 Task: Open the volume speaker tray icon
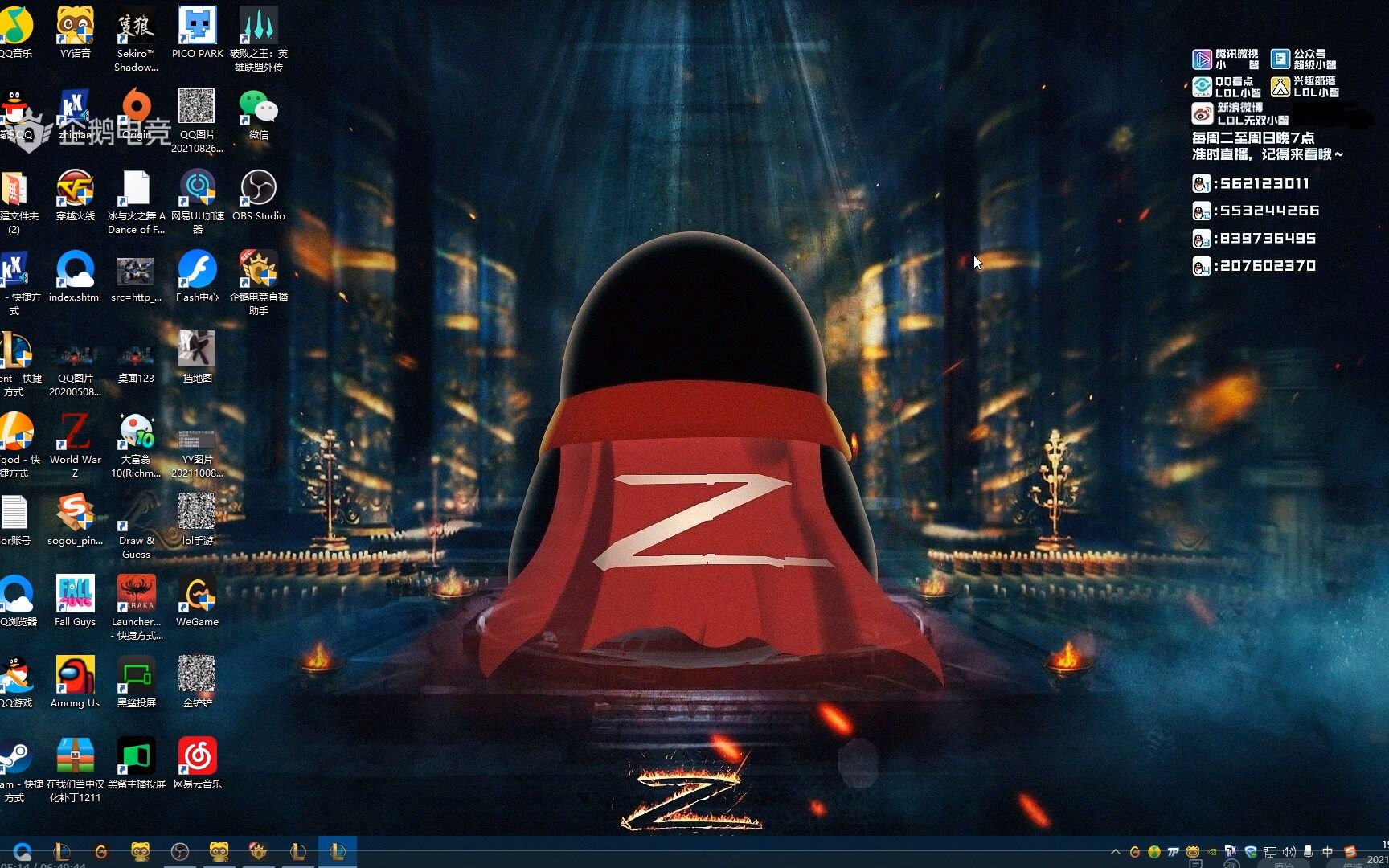(x=1289, y=852)
